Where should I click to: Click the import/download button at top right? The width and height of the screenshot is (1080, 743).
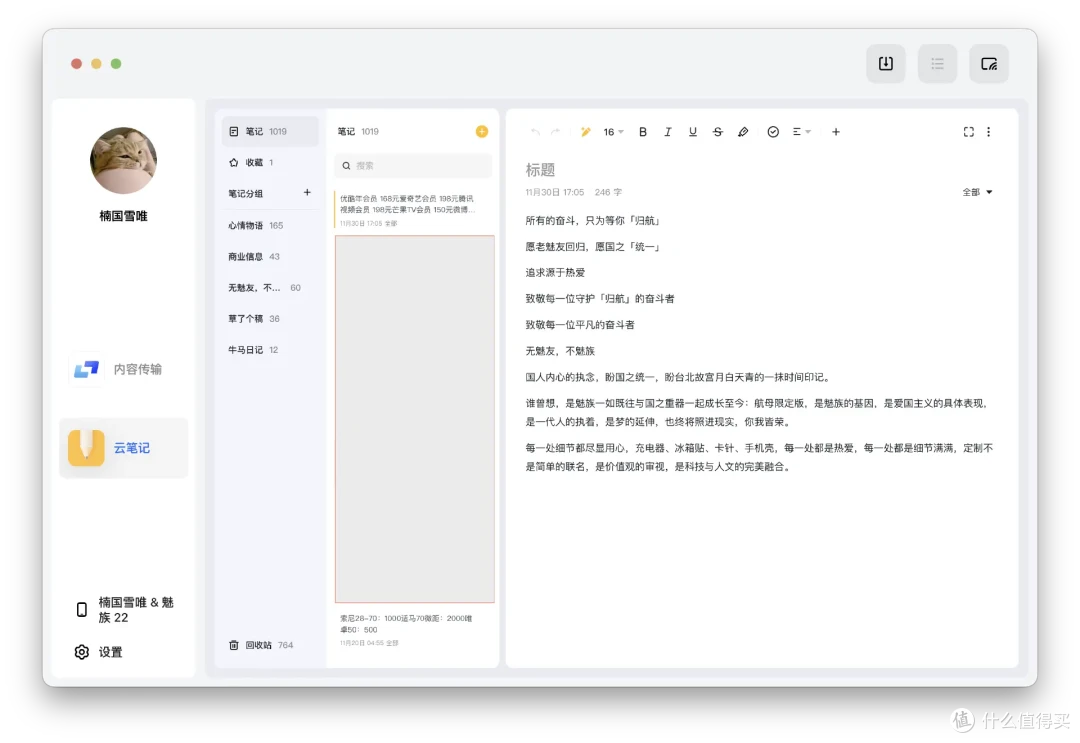pyautogui.click(x=886, y=63)
